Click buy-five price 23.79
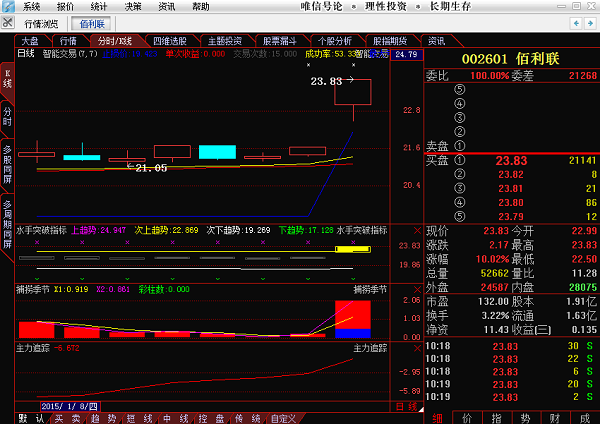Viewport: 600px width, 424px height. (511, 217)
